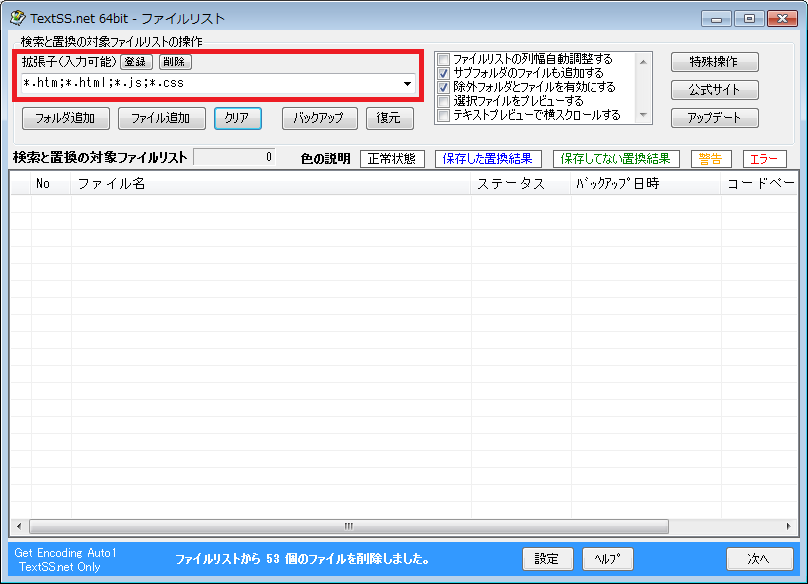Uncheck サブフォルダのファイルも追加する option

point(444,73)
